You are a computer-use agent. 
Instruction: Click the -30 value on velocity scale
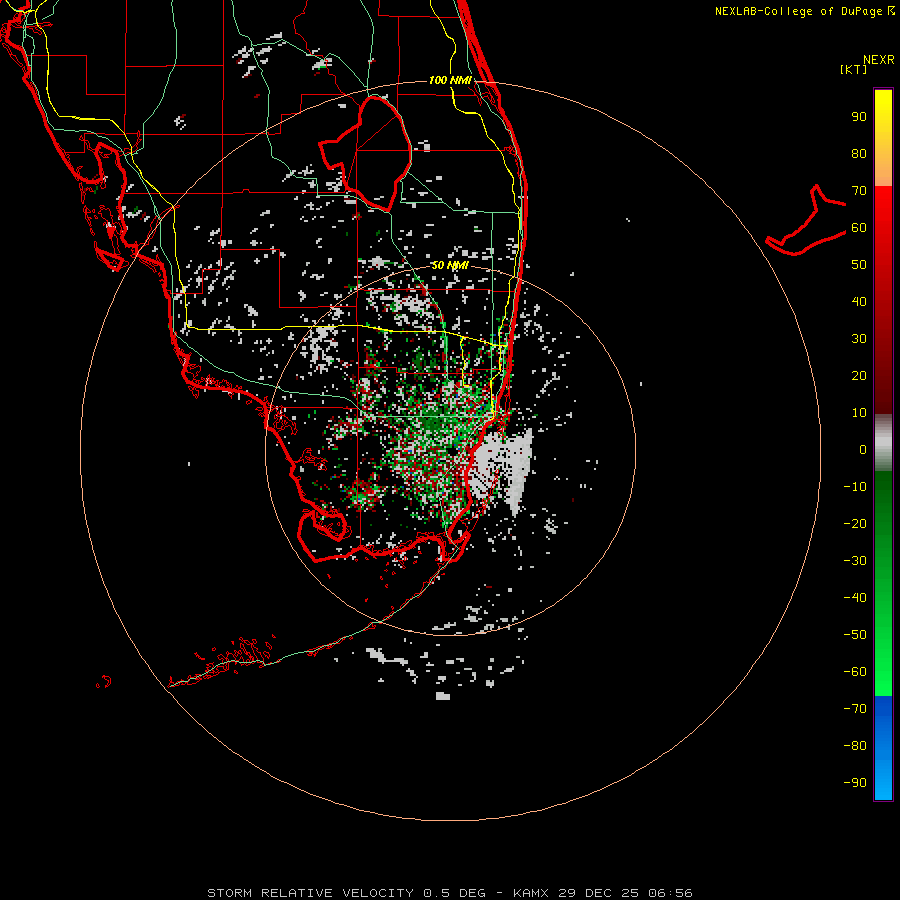click(855, 561)
